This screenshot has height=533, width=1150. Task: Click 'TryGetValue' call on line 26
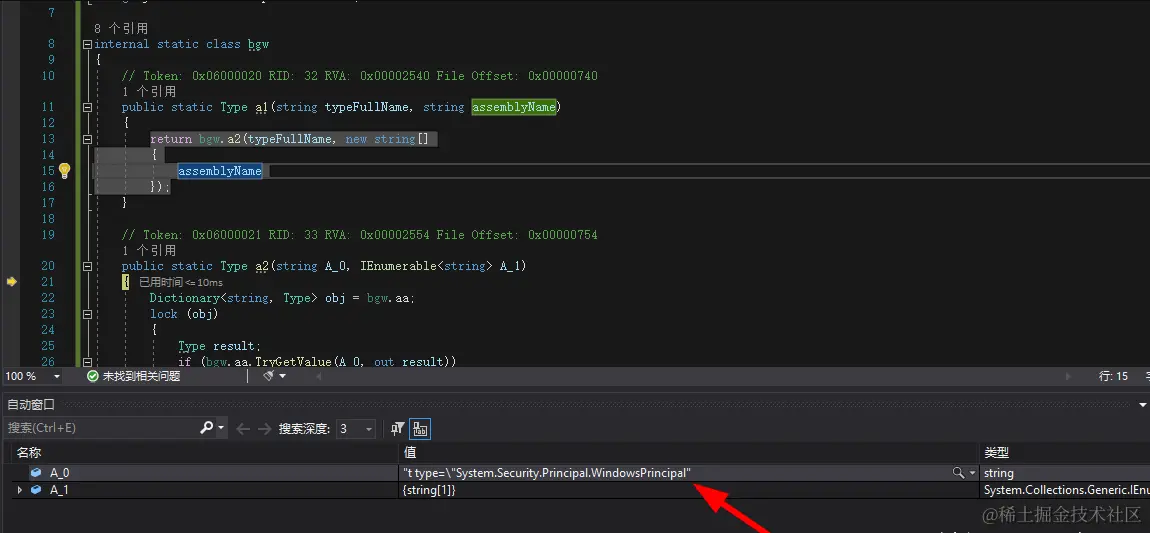[293, 361]
